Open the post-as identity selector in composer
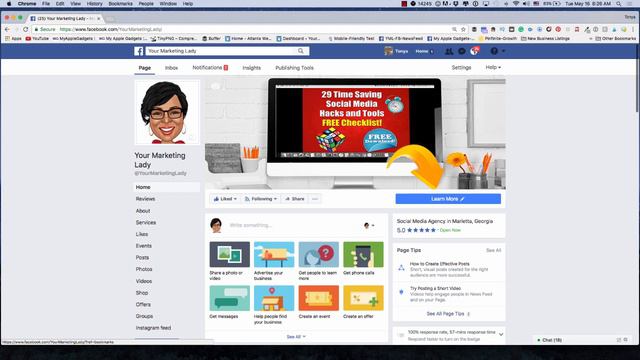The height and width of the screenshot is (360, 640). coord(369,225)
